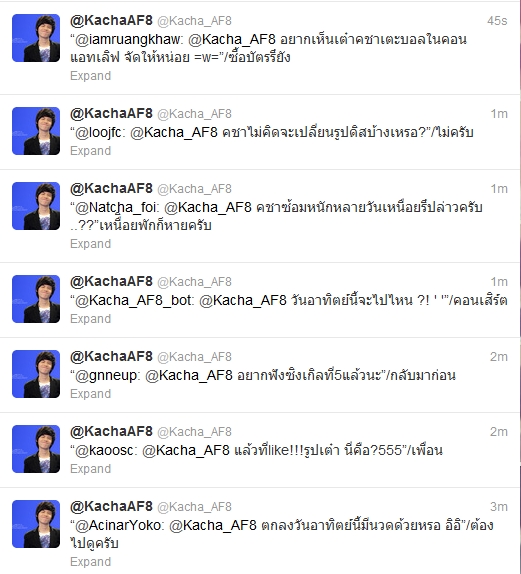The image size is (521, 574).
Task: Click avatar beside the @Natcha_foi tweet
Action: click(x=36, y=206)
